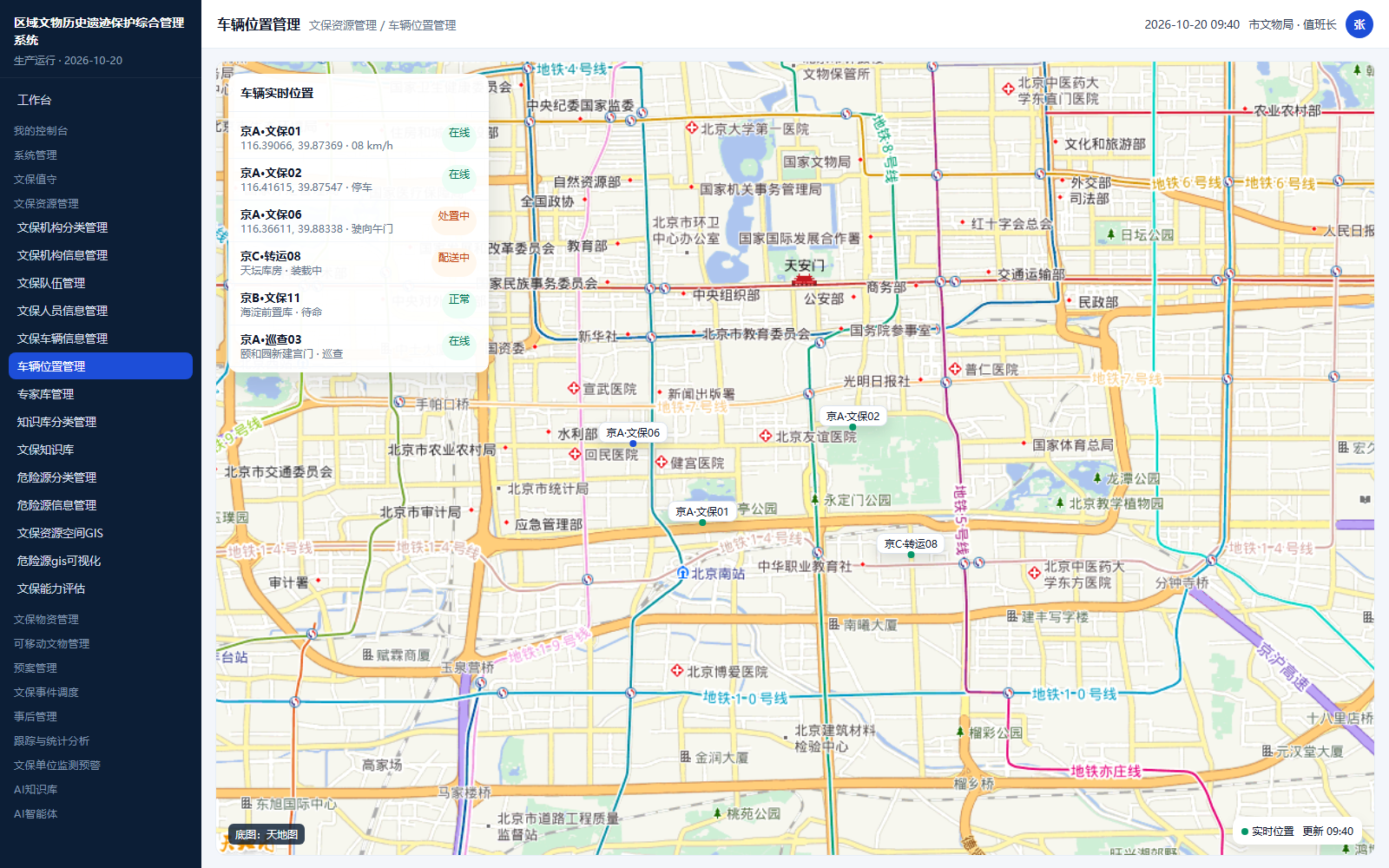Click the 配送中 status badge
Screen dimensions: 1389x868
coord(453,258)
